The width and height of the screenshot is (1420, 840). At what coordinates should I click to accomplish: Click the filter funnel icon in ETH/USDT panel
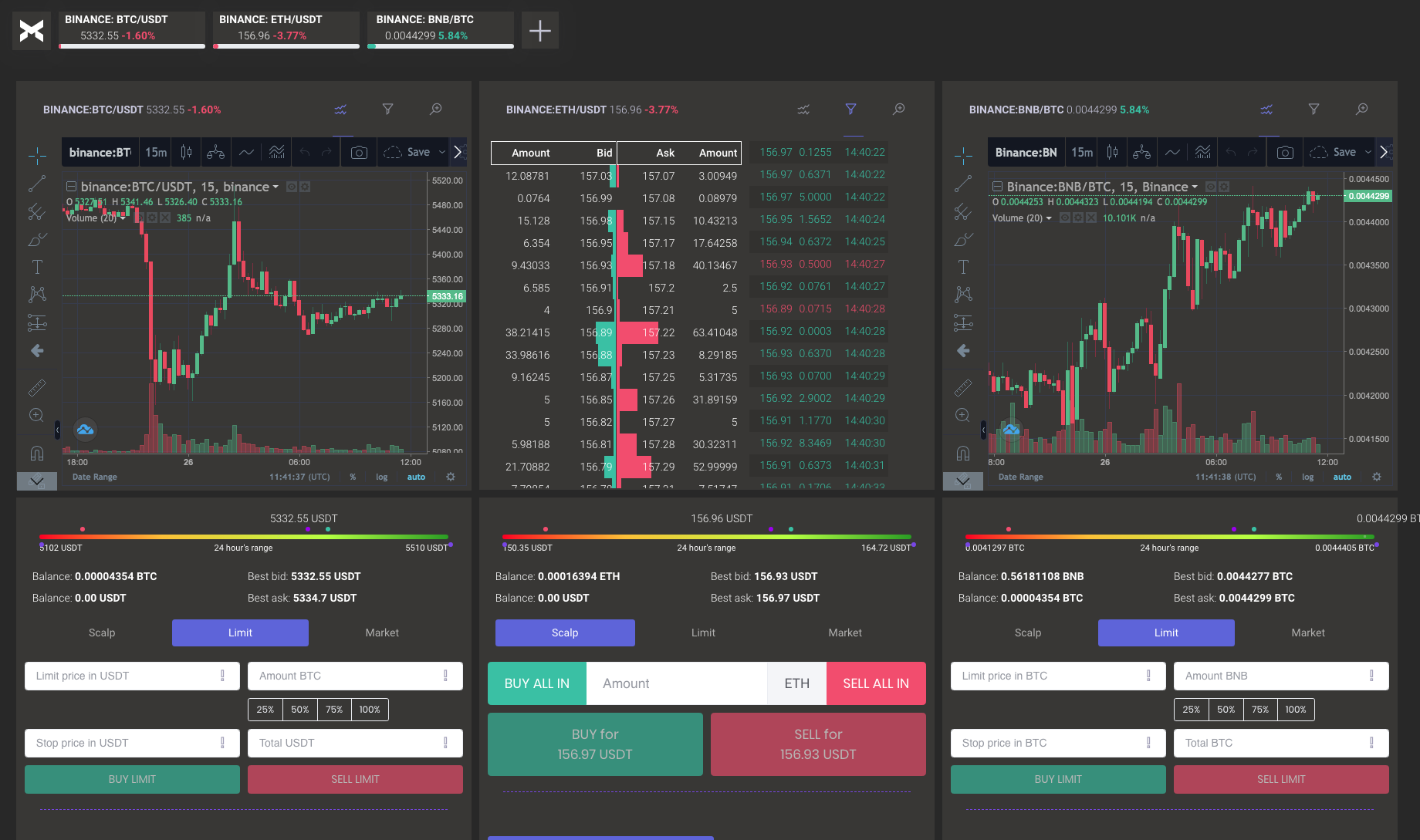tap(850, 110)
